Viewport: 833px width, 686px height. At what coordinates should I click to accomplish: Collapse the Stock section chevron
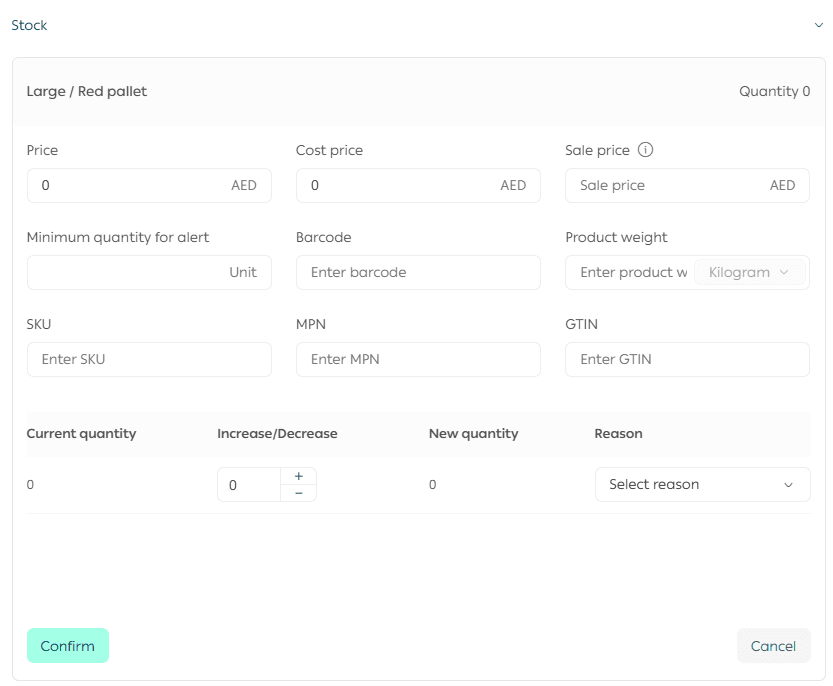818,26
